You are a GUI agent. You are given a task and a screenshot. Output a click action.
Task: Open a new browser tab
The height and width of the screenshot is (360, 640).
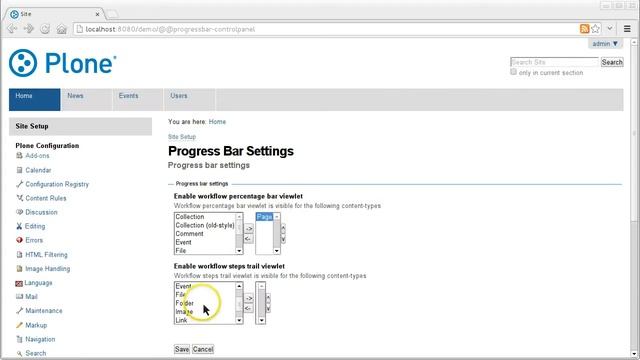click(112, 14)
